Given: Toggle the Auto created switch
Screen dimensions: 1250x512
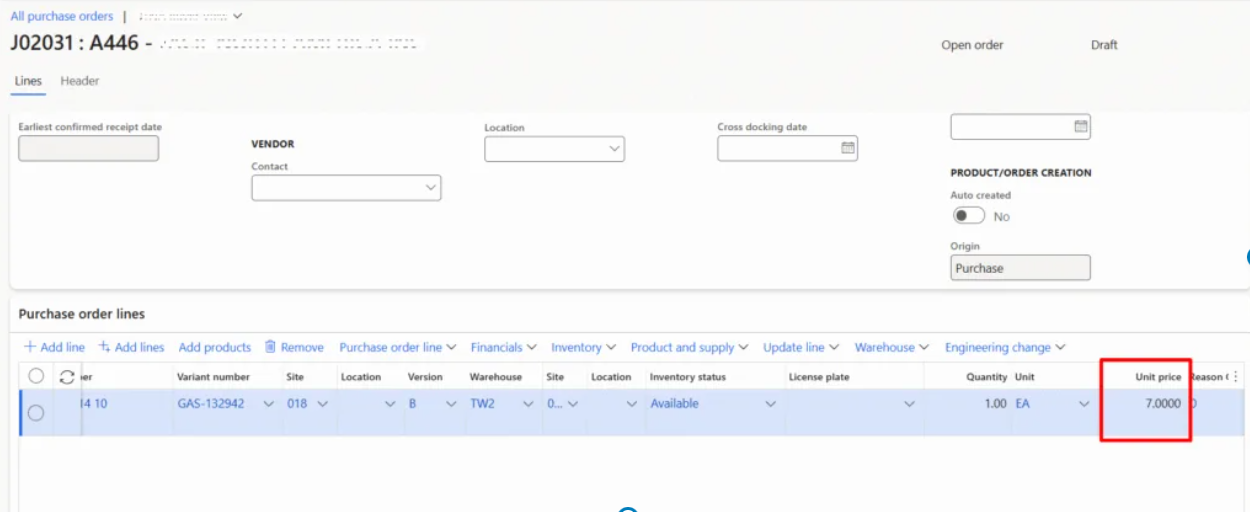Looking at the screenshot, I should pos(968,216).
